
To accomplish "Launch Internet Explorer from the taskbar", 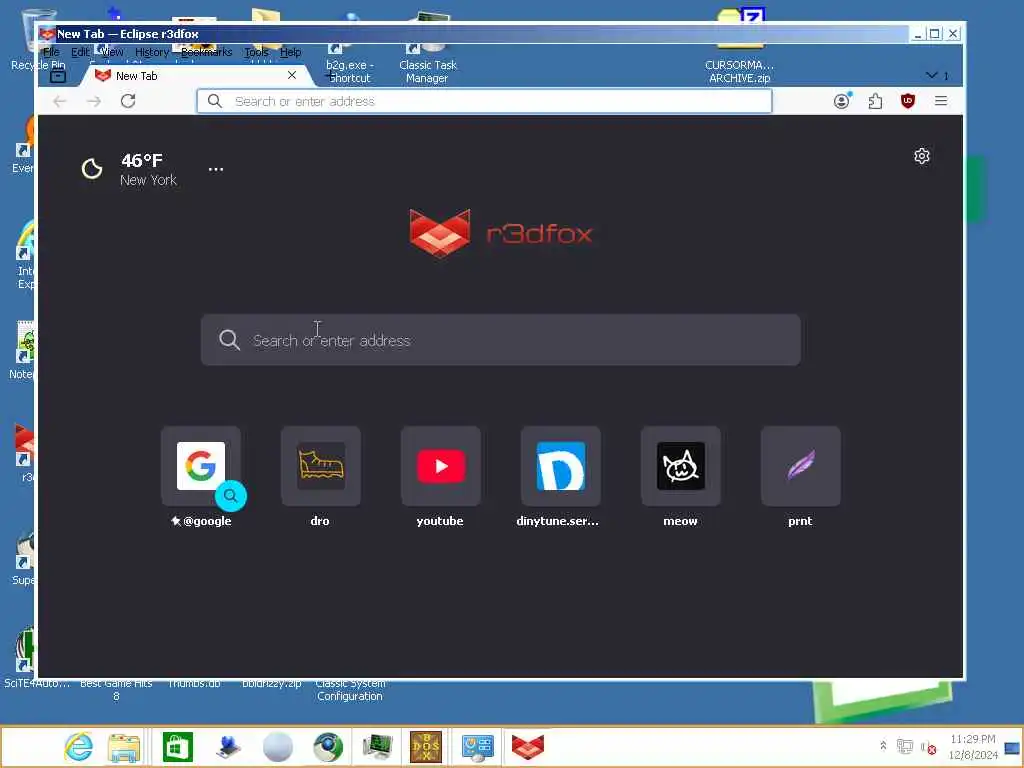I will click(78, 747).
